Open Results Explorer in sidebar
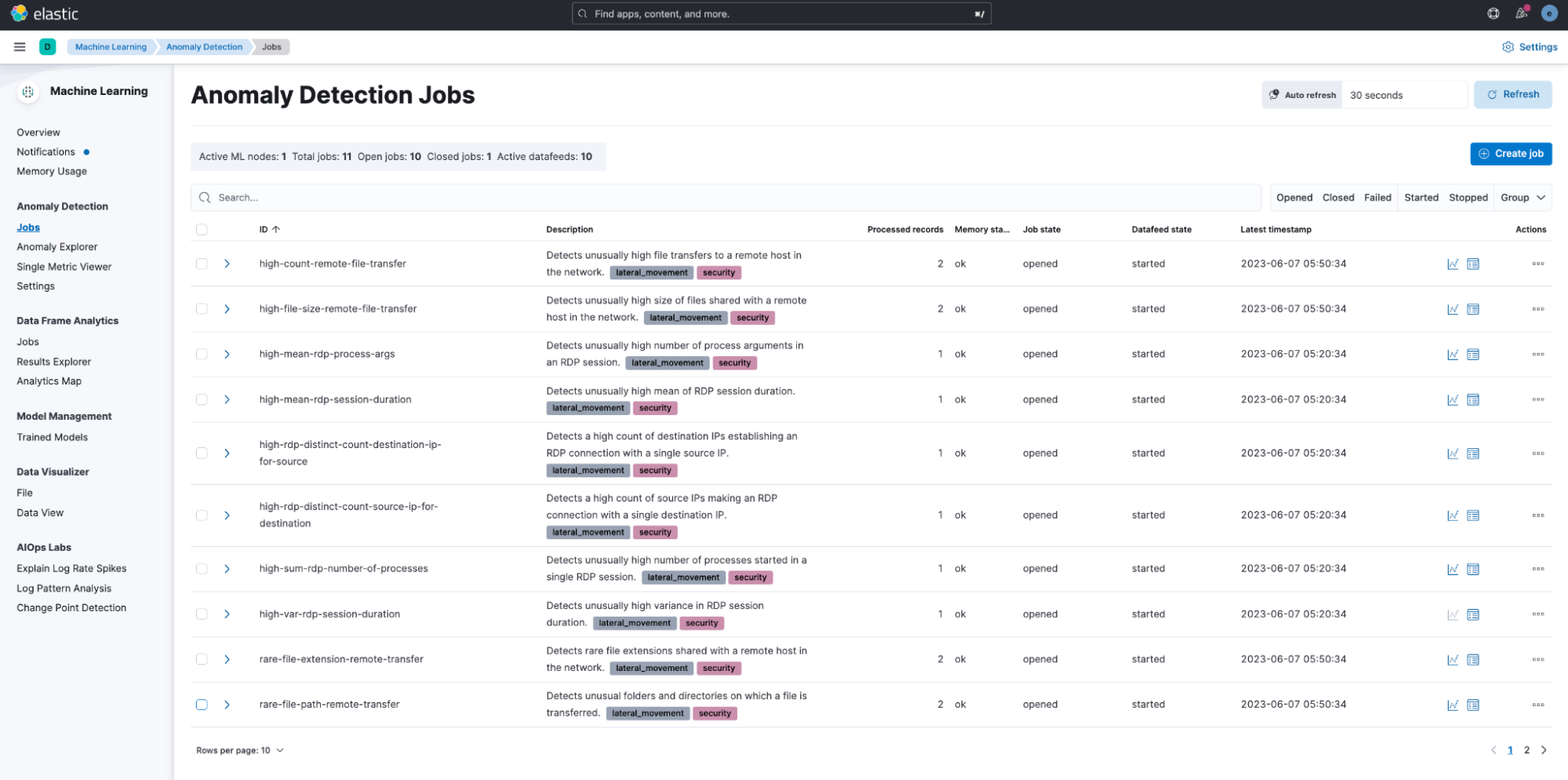 [54, 362]
